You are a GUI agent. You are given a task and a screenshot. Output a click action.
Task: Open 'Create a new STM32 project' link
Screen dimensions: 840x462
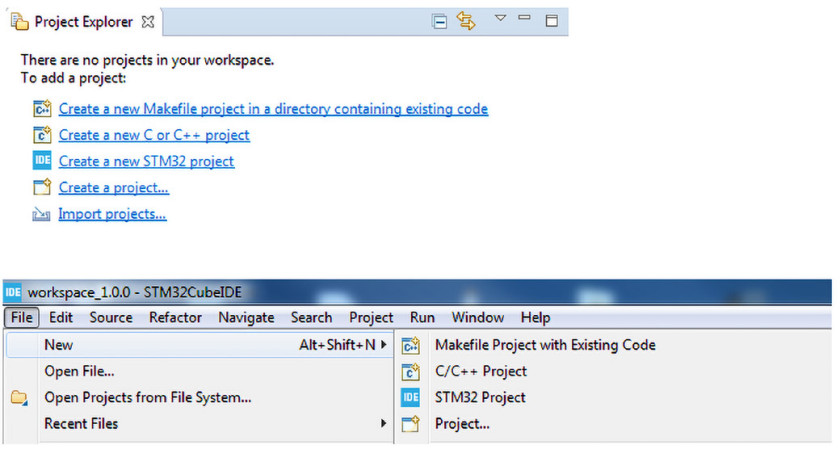[x=146, y=161]
